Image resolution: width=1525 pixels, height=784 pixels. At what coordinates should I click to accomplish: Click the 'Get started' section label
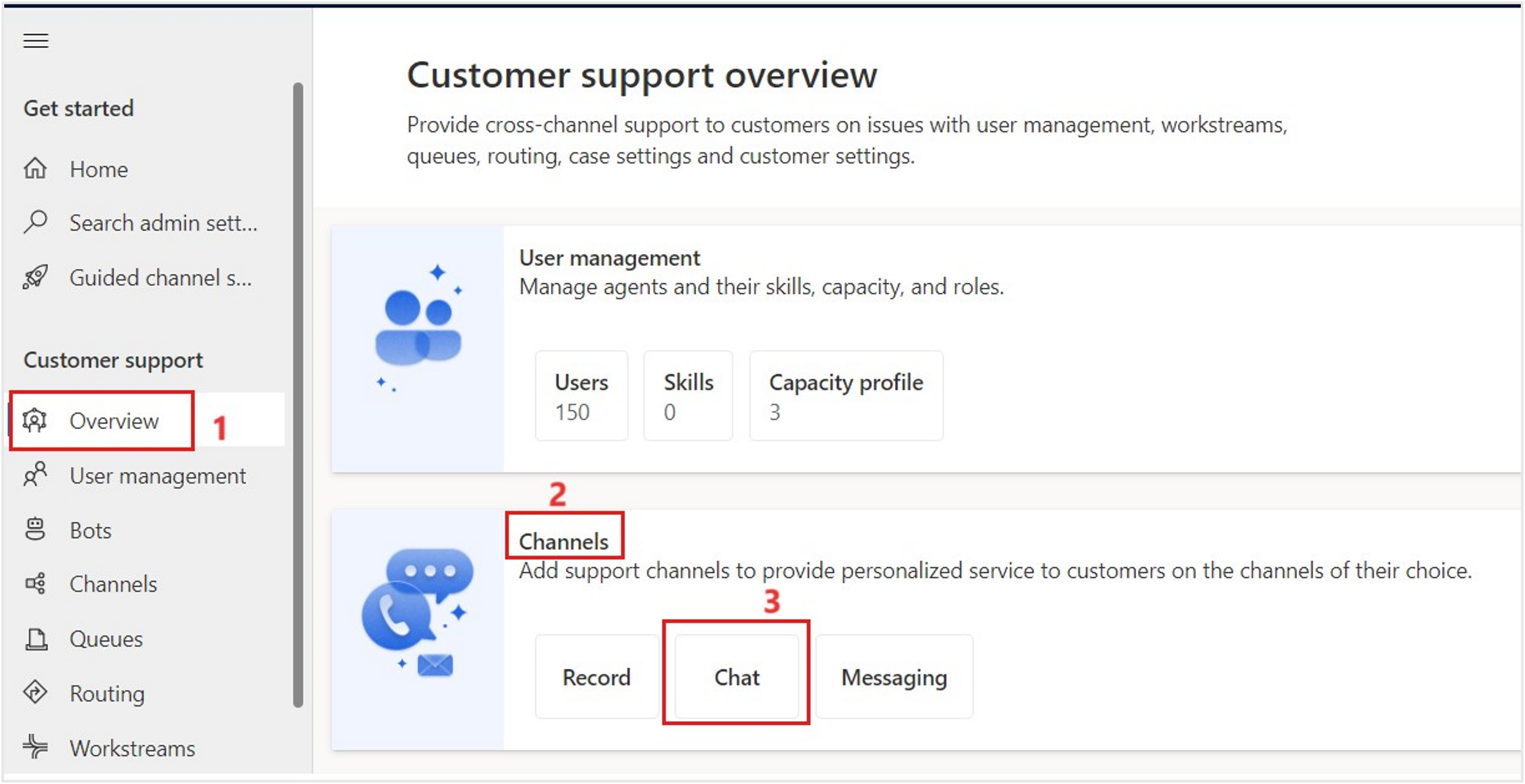click(79, 108)
